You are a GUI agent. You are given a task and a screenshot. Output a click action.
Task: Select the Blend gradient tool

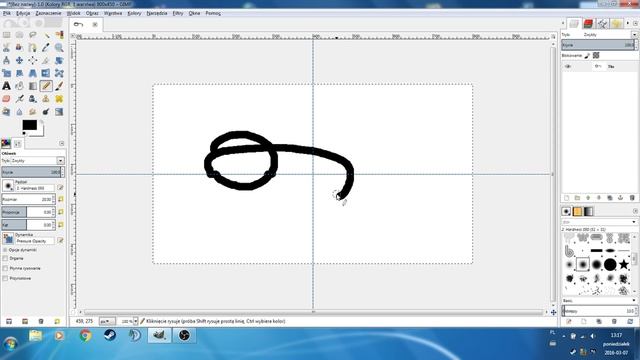(x=33, y=86)
